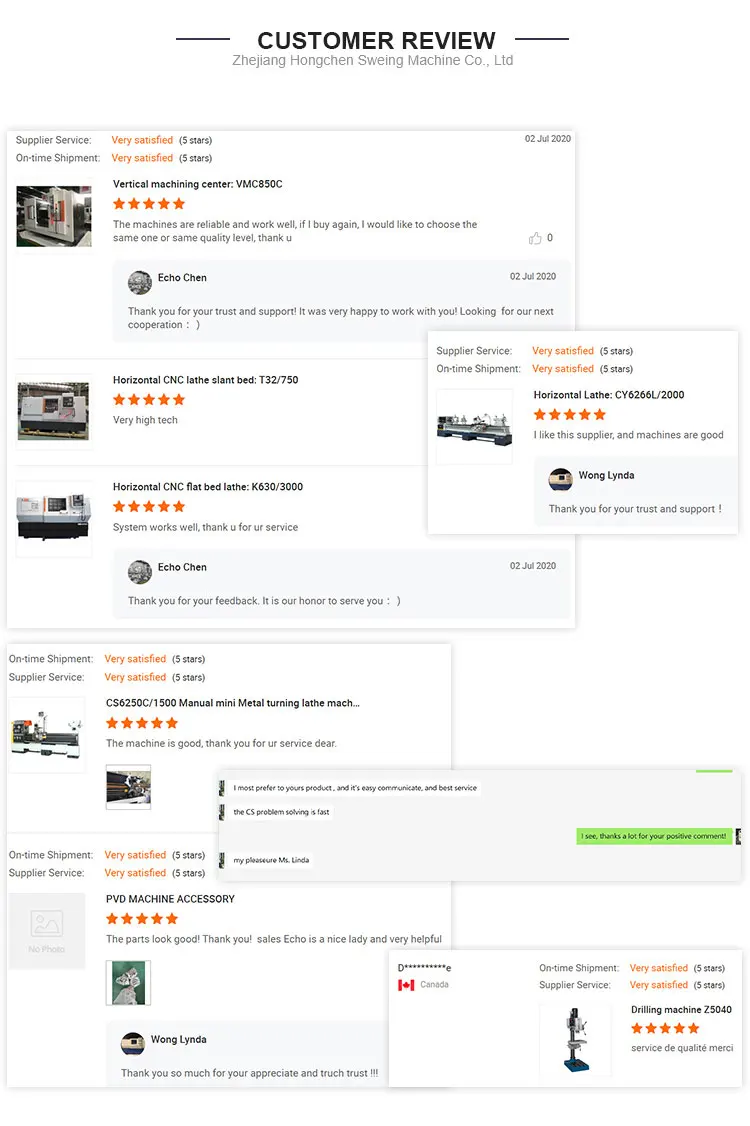Viewport: 750px width, 1126px height.
Task: Click the five-star rating under VMC850C
Action: pos(149,204)
